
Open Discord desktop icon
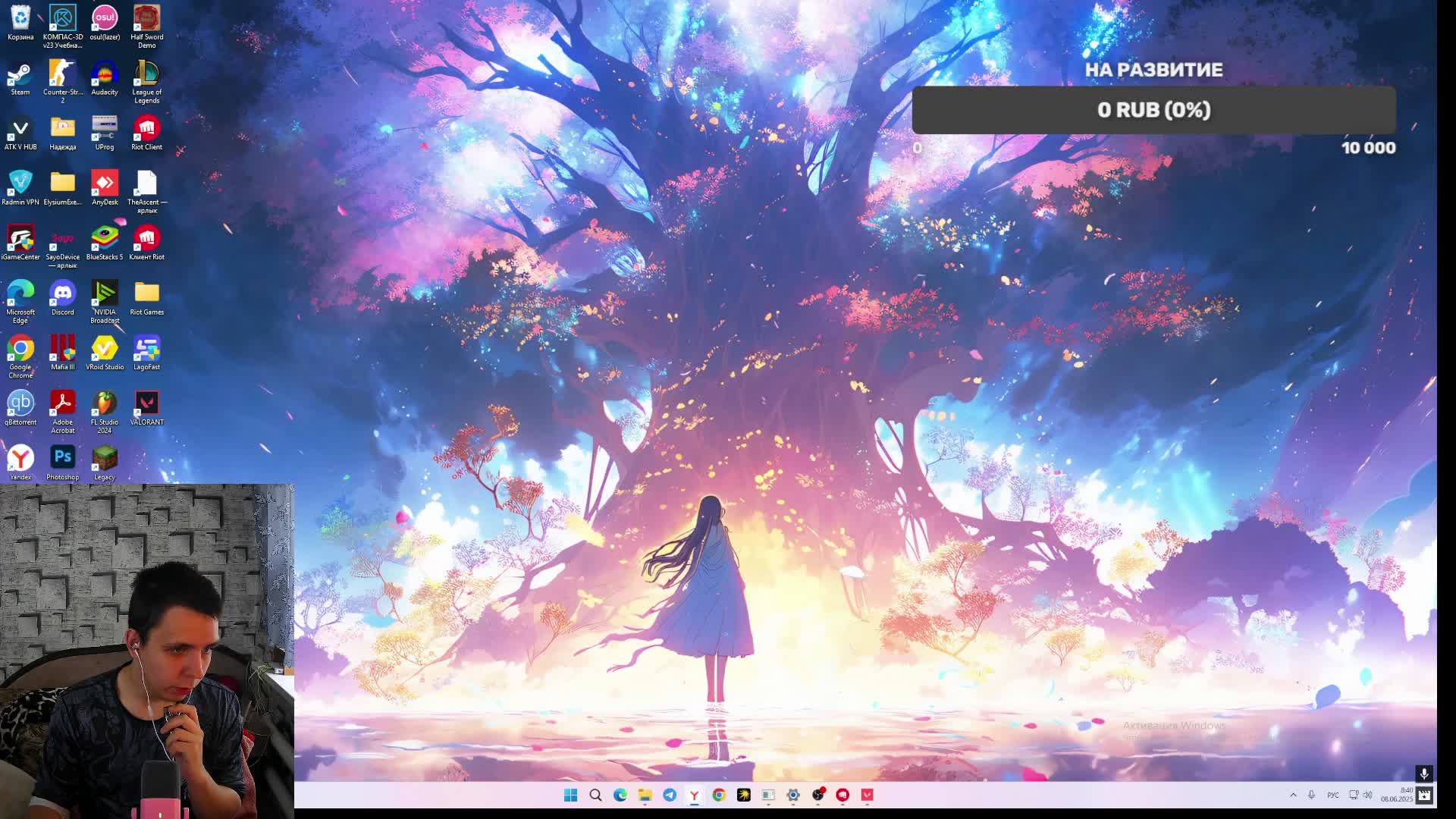pyautogui.click(x=63, y=298)
